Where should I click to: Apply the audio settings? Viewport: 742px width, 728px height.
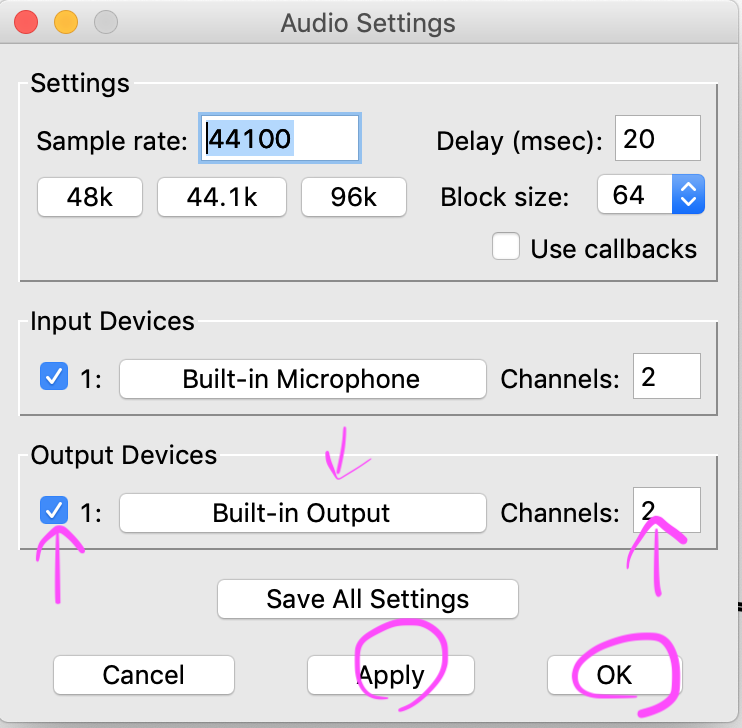[x=391, y=675]
